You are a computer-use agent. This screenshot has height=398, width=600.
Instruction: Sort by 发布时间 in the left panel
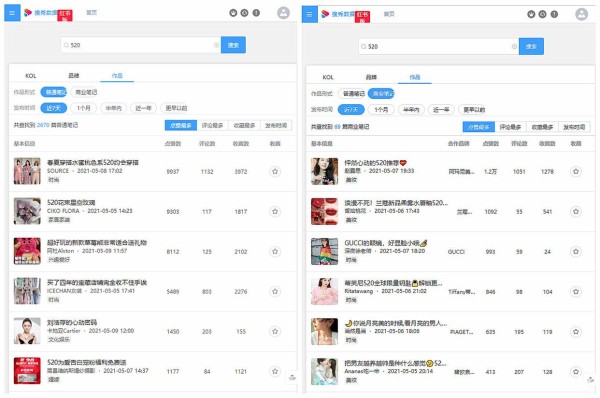[x=276, y=126]
